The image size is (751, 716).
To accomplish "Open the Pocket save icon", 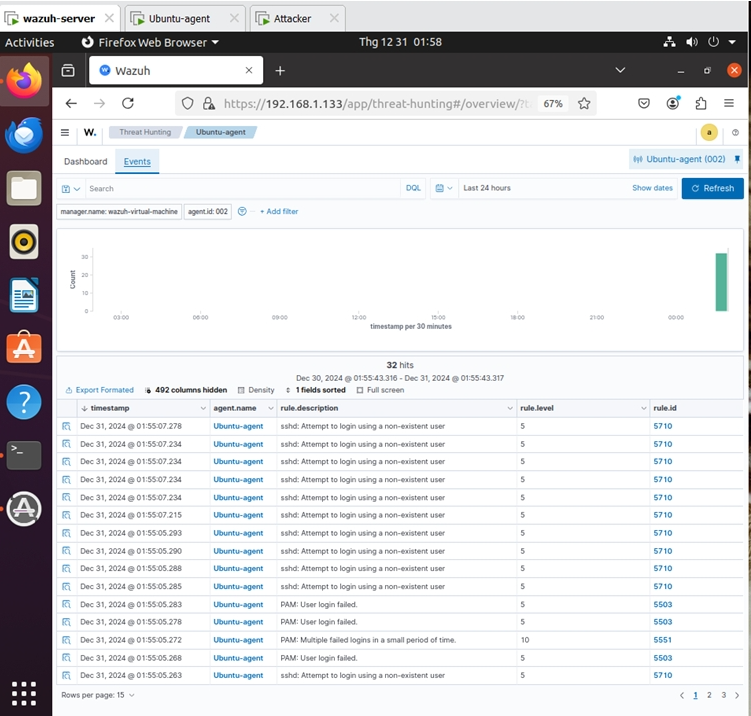I will [644, 103].
